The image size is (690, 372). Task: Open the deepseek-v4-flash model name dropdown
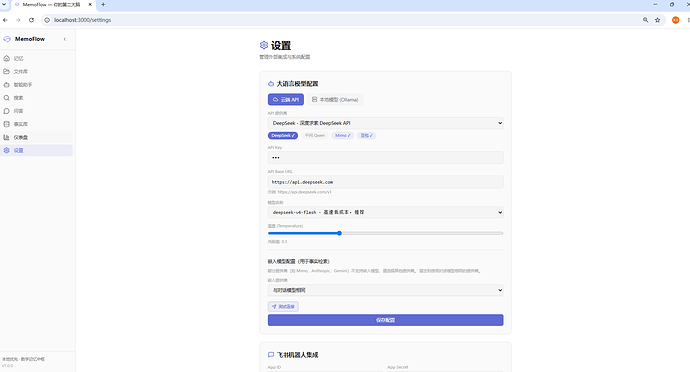coord(385,212)
